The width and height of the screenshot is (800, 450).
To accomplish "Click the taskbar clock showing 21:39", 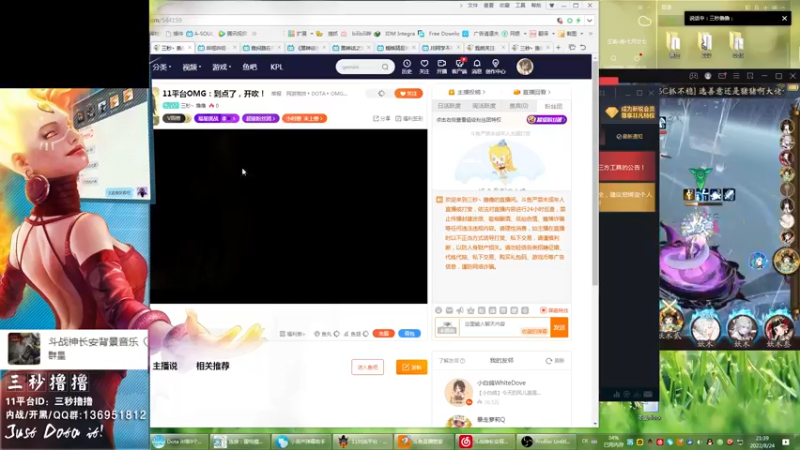I will click(x=762, y=441).
